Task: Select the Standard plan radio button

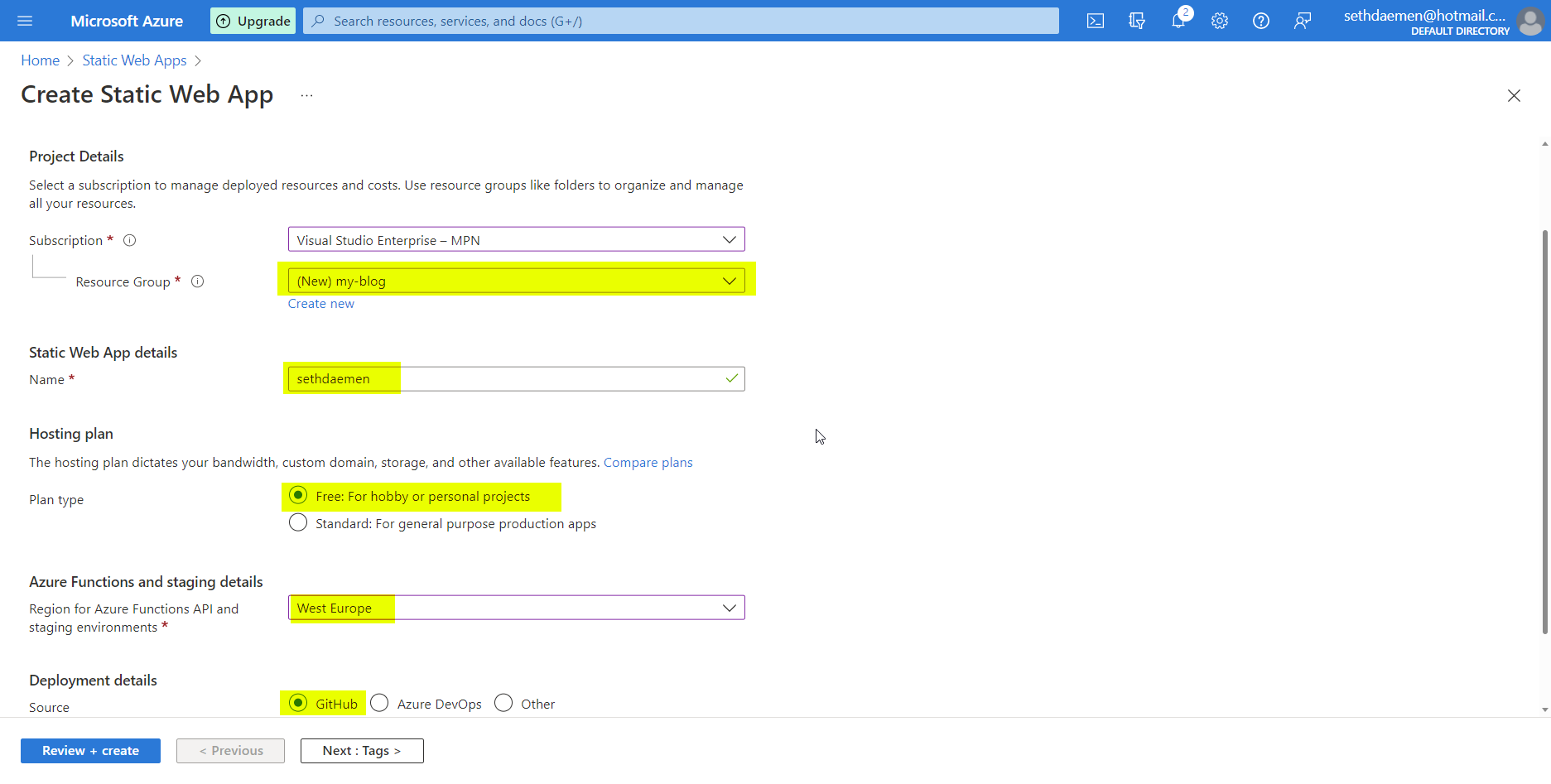Action: (298, 522)
